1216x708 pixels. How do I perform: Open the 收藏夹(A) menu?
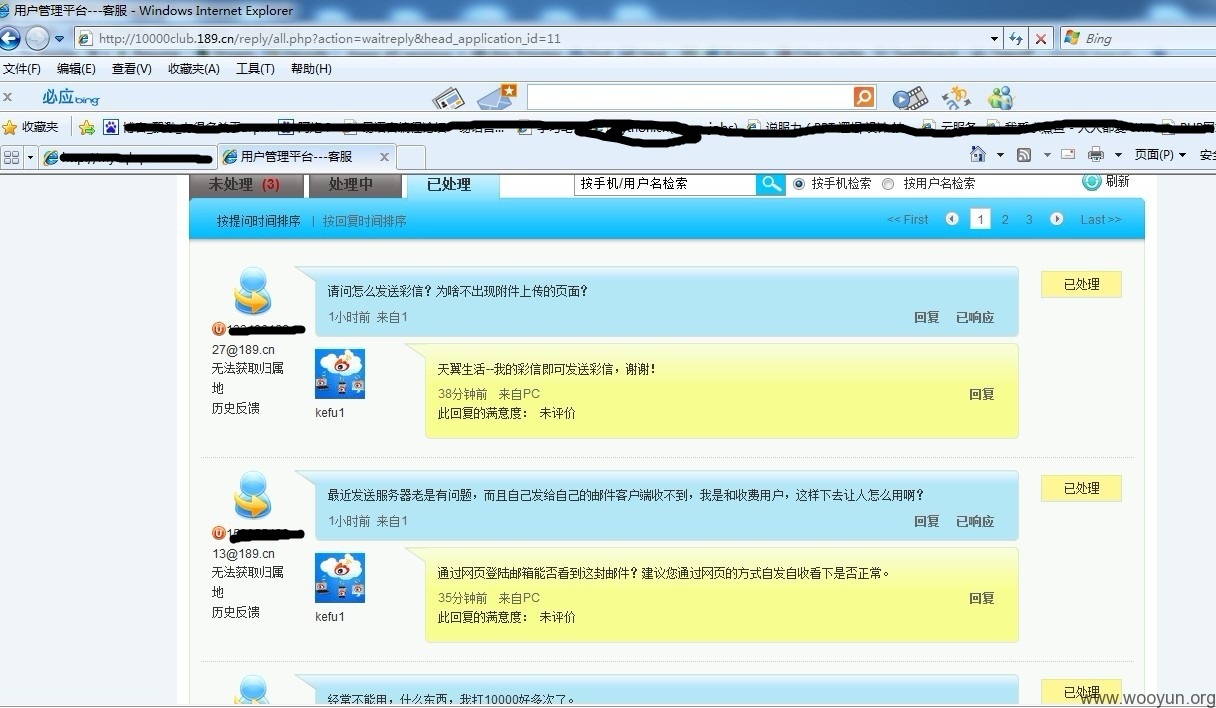(x=194, y=69)
